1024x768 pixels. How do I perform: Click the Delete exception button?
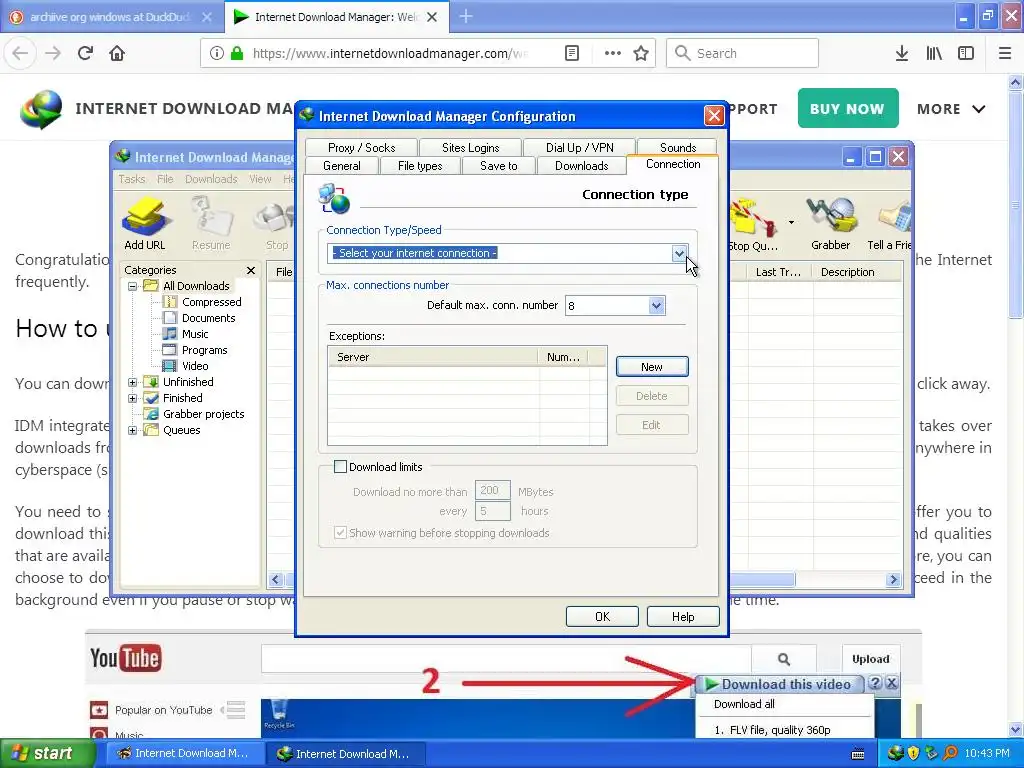pyautogui.click(x=652, y=396)
